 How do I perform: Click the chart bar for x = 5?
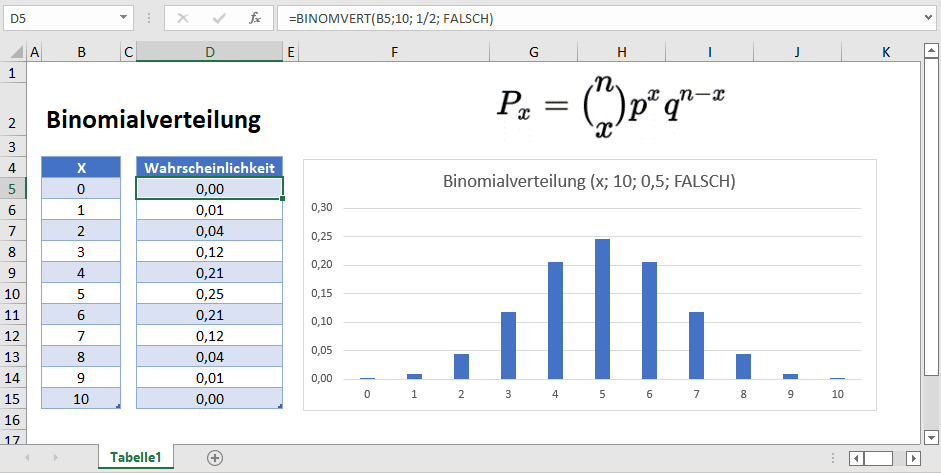pyautogui.click(x=603, y=309)
